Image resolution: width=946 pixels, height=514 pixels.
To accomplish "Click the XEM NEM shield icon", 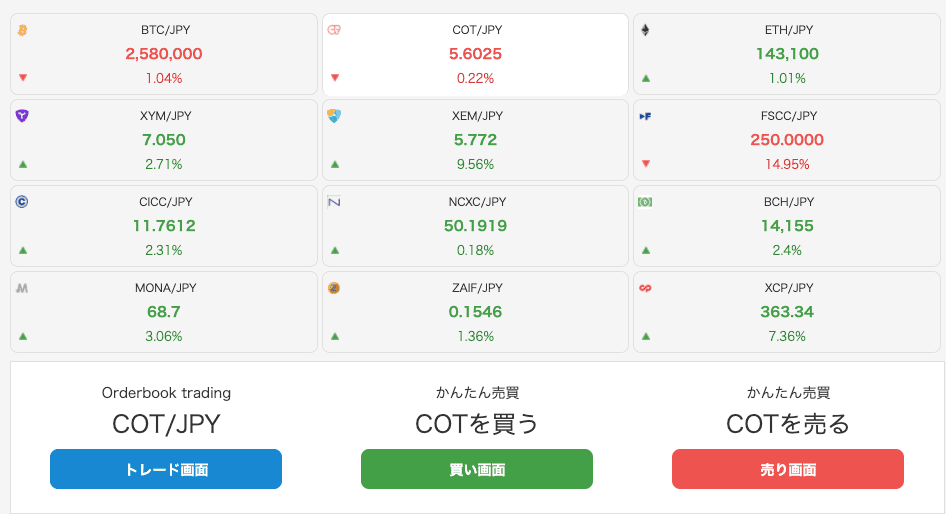I will [334, 116].
